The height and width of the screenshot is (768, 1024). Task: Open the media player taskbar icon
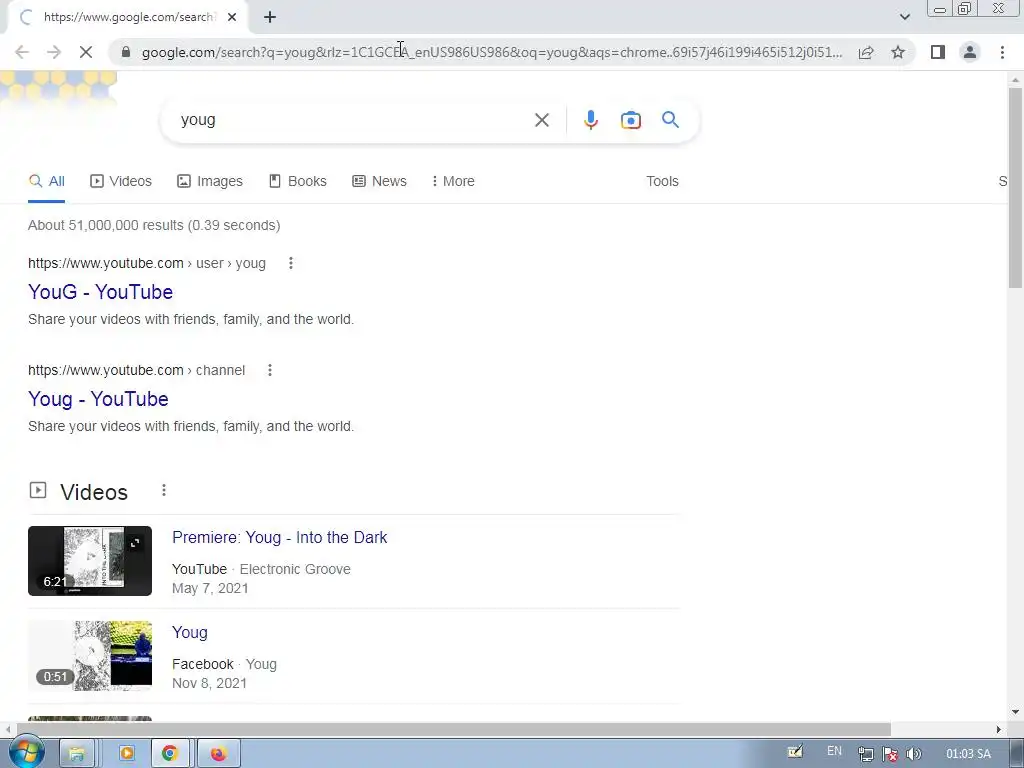[x=127, y=754]
